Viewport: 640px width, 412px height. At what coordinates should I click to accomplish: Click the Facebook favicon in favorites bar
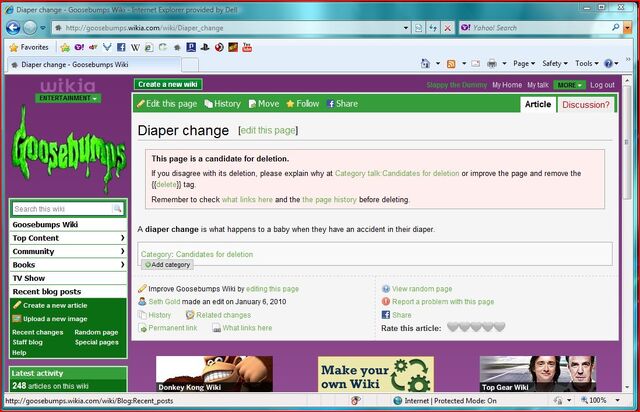click(x=121, y=47)
